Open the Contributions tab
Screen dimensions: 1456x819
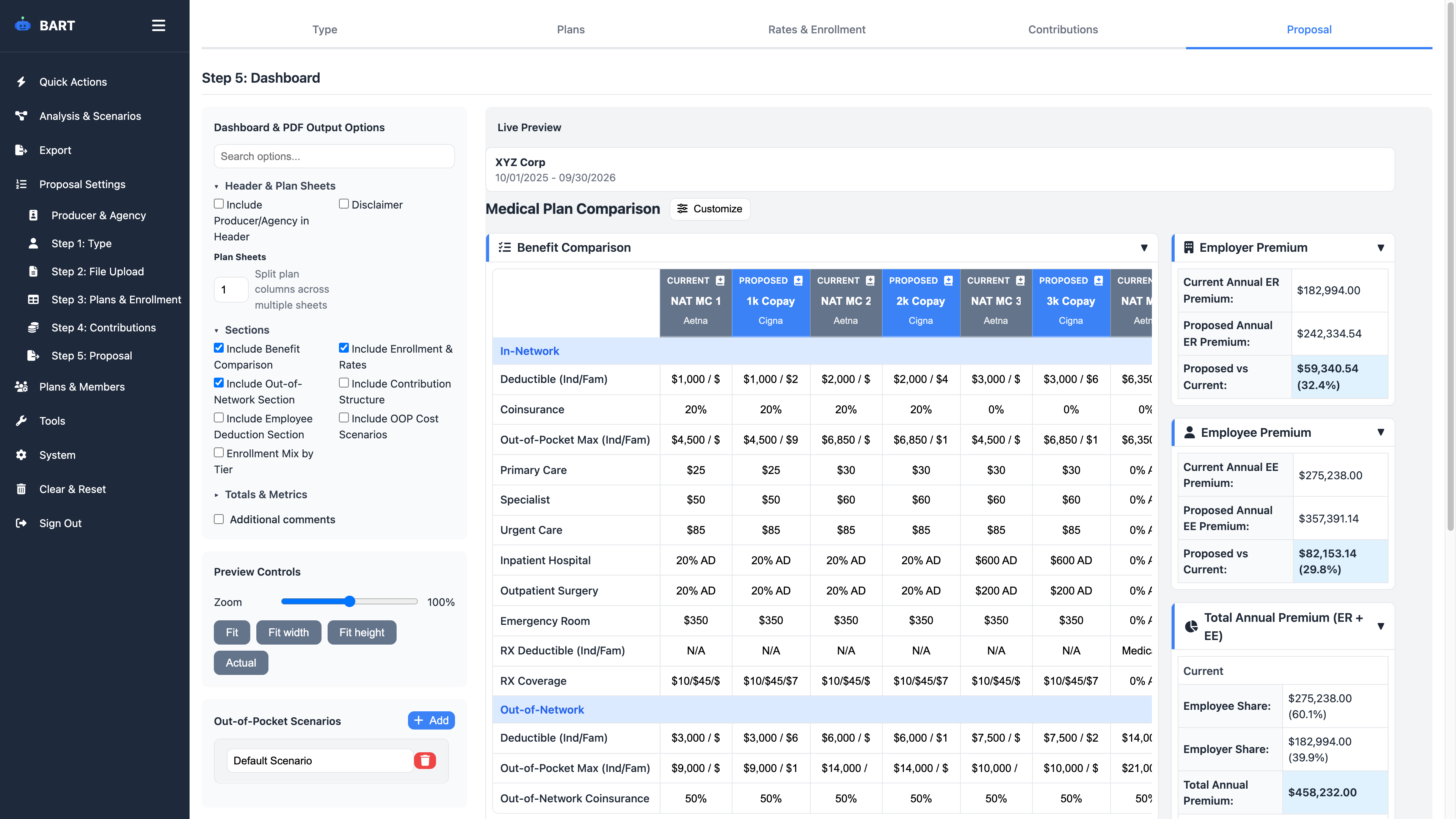pos(1062,30)
